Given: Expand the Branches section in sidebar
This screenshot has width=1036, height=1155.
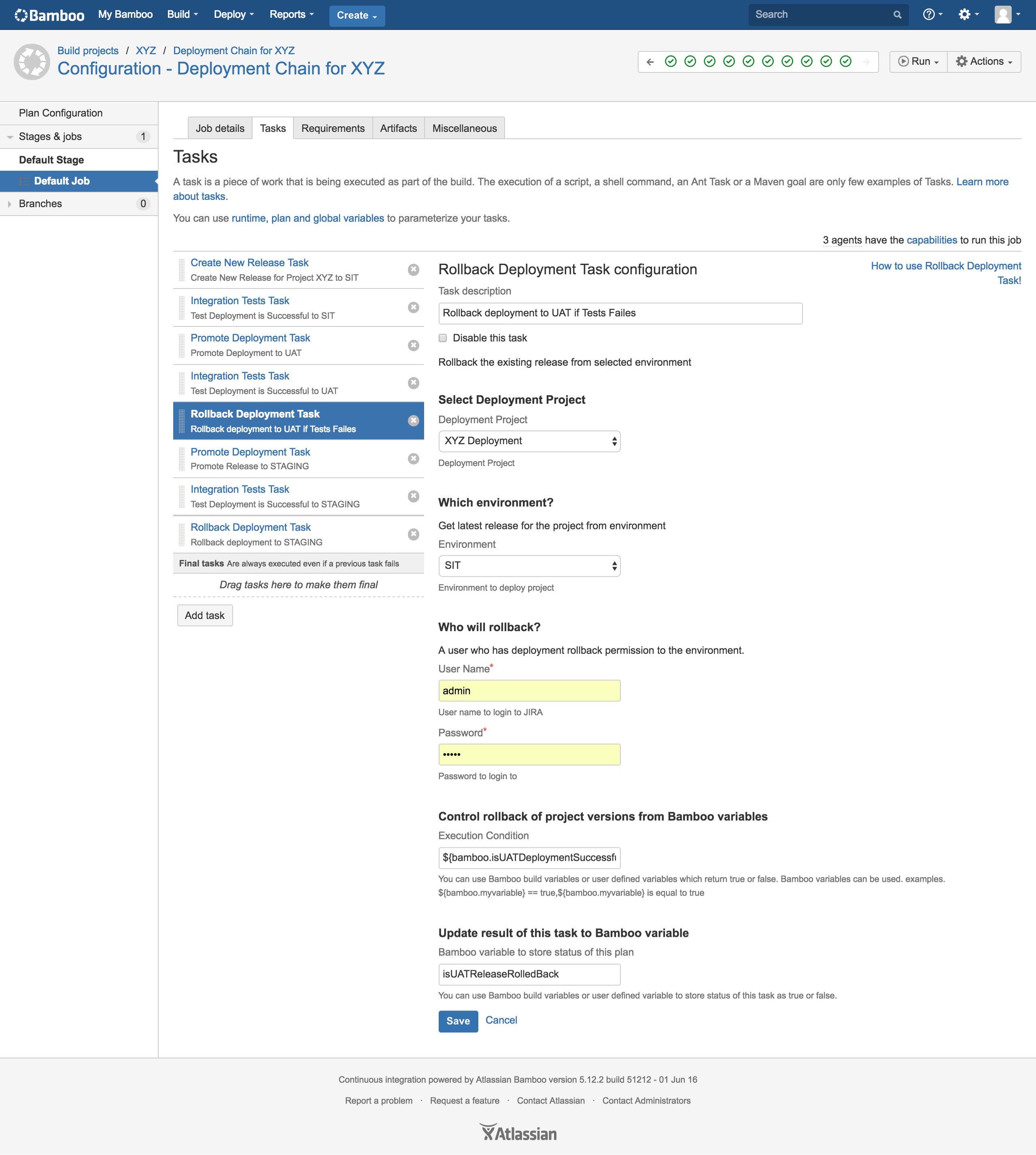Looking at the screenshot, I should point(10,203).
